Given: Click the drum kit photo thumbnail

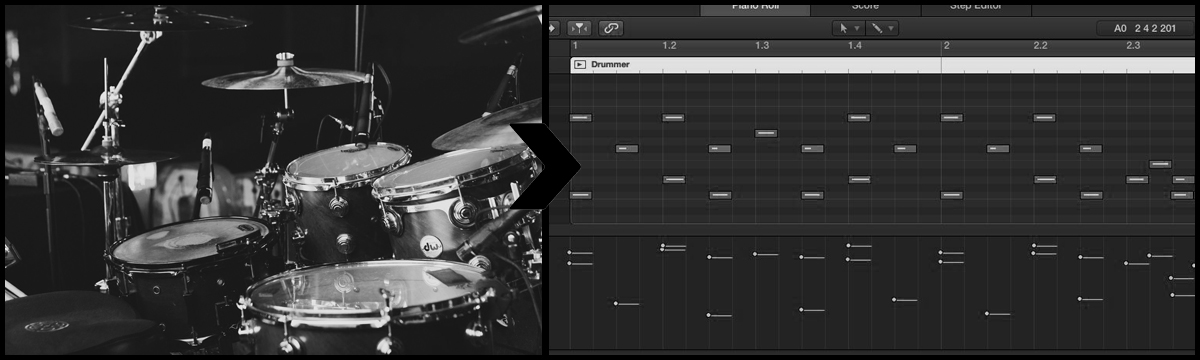Looking at the screenshot, I should 273,180.
